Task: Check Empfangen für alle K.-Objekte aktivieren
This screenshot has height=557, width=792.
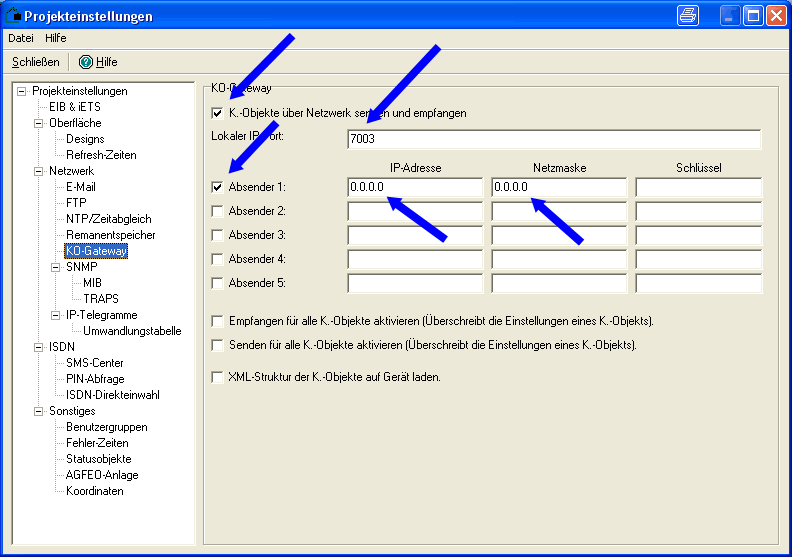Action: click(218, 321)
